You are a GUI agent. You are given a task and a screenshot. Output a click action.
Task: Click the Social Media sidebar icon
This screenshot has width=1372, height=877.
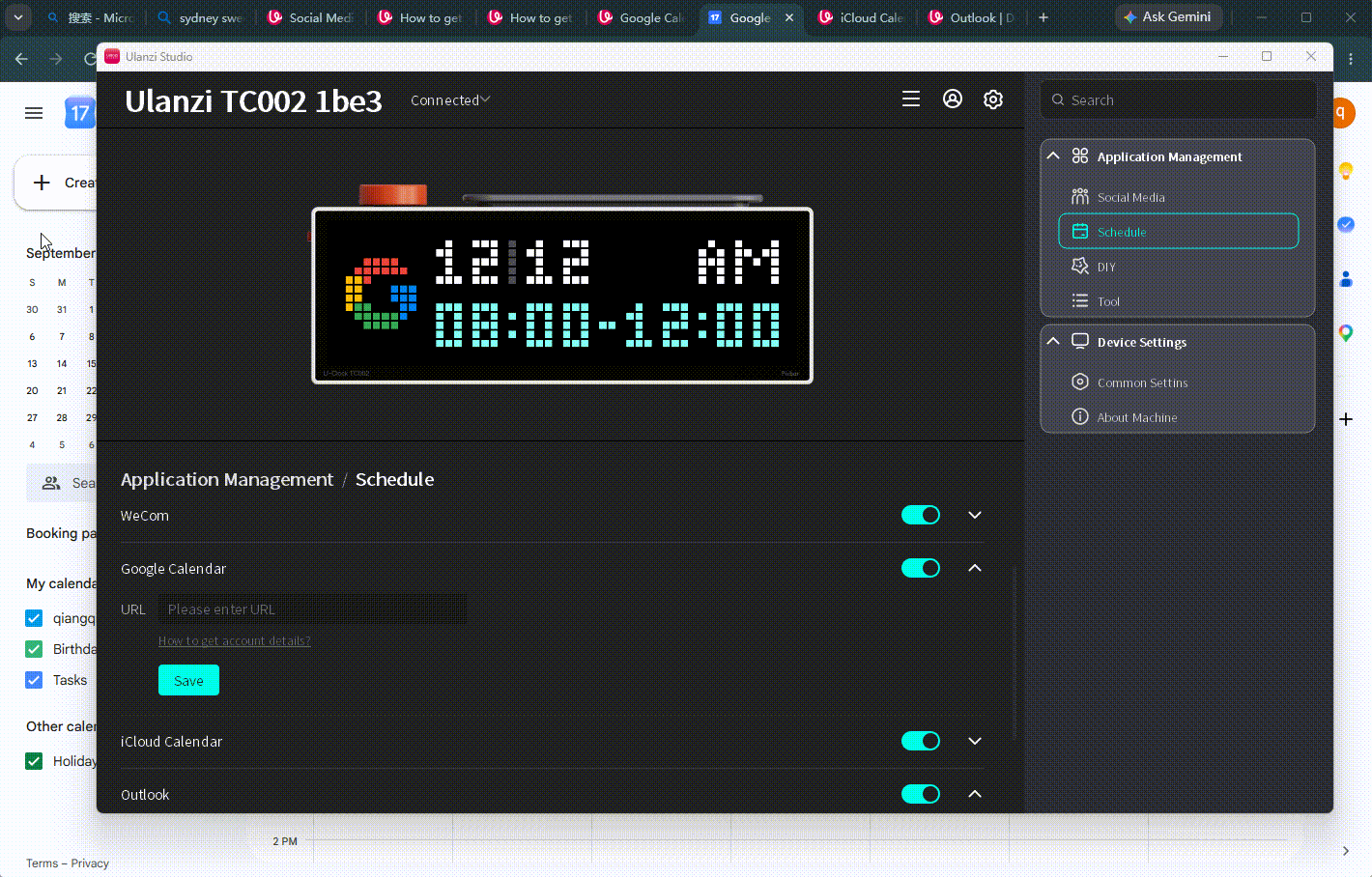(x=1080, y=197)
